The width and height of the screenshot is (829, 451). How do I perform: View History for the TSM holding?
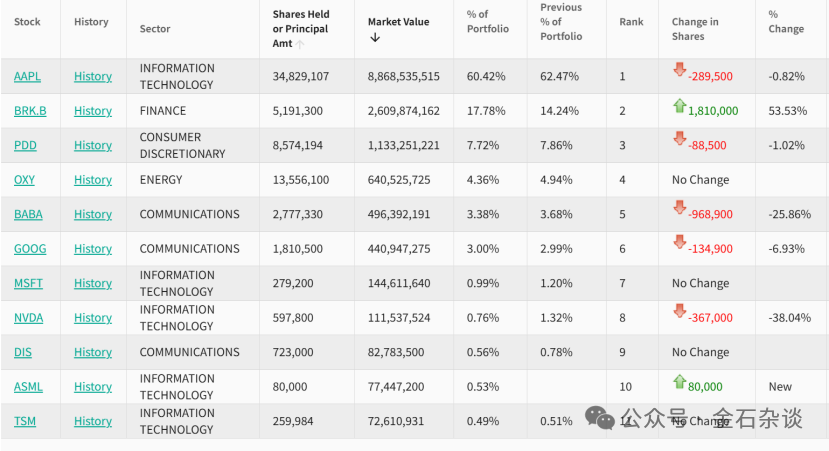pos(93,421)
